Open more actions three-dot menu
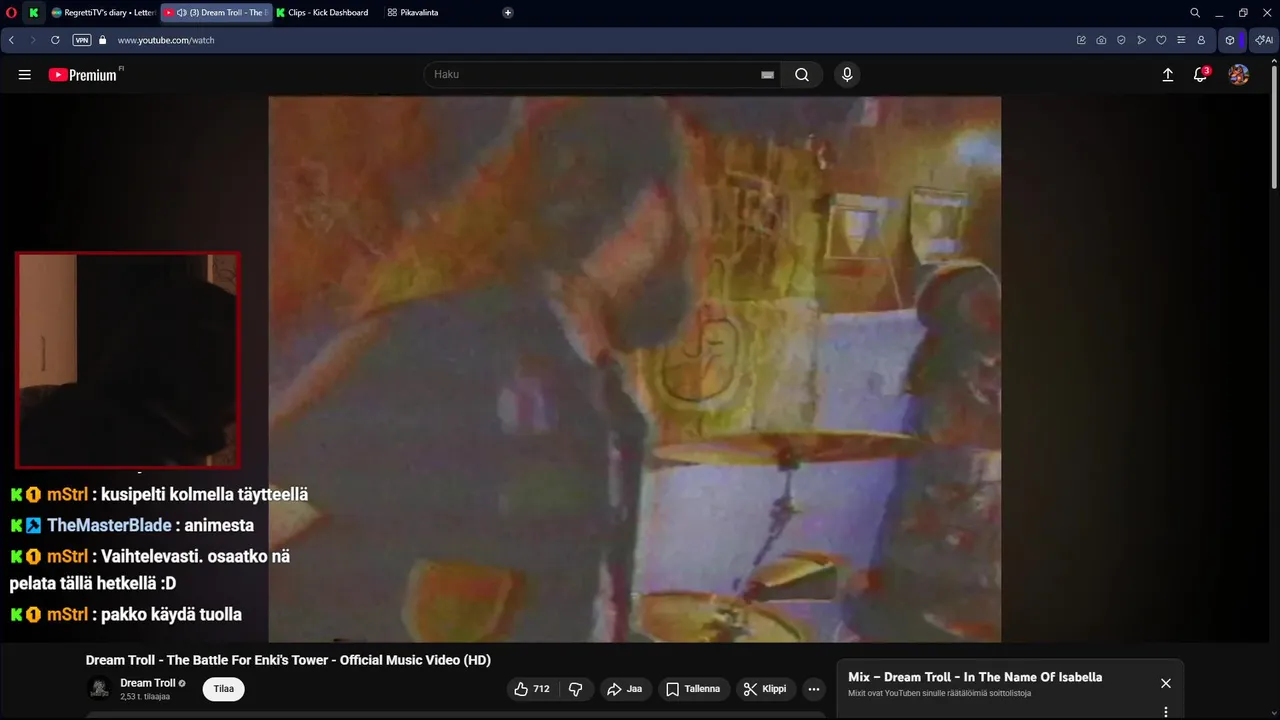Image resolution: width=1280 pixels, height=720 pixels. 814,689
